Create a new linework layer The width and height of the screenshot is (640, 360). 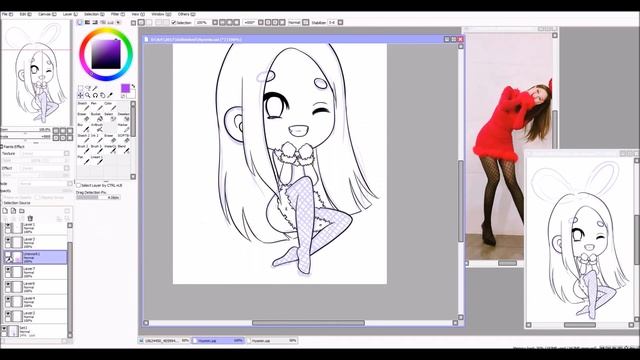pyautogui.click(x=13, y=211)
